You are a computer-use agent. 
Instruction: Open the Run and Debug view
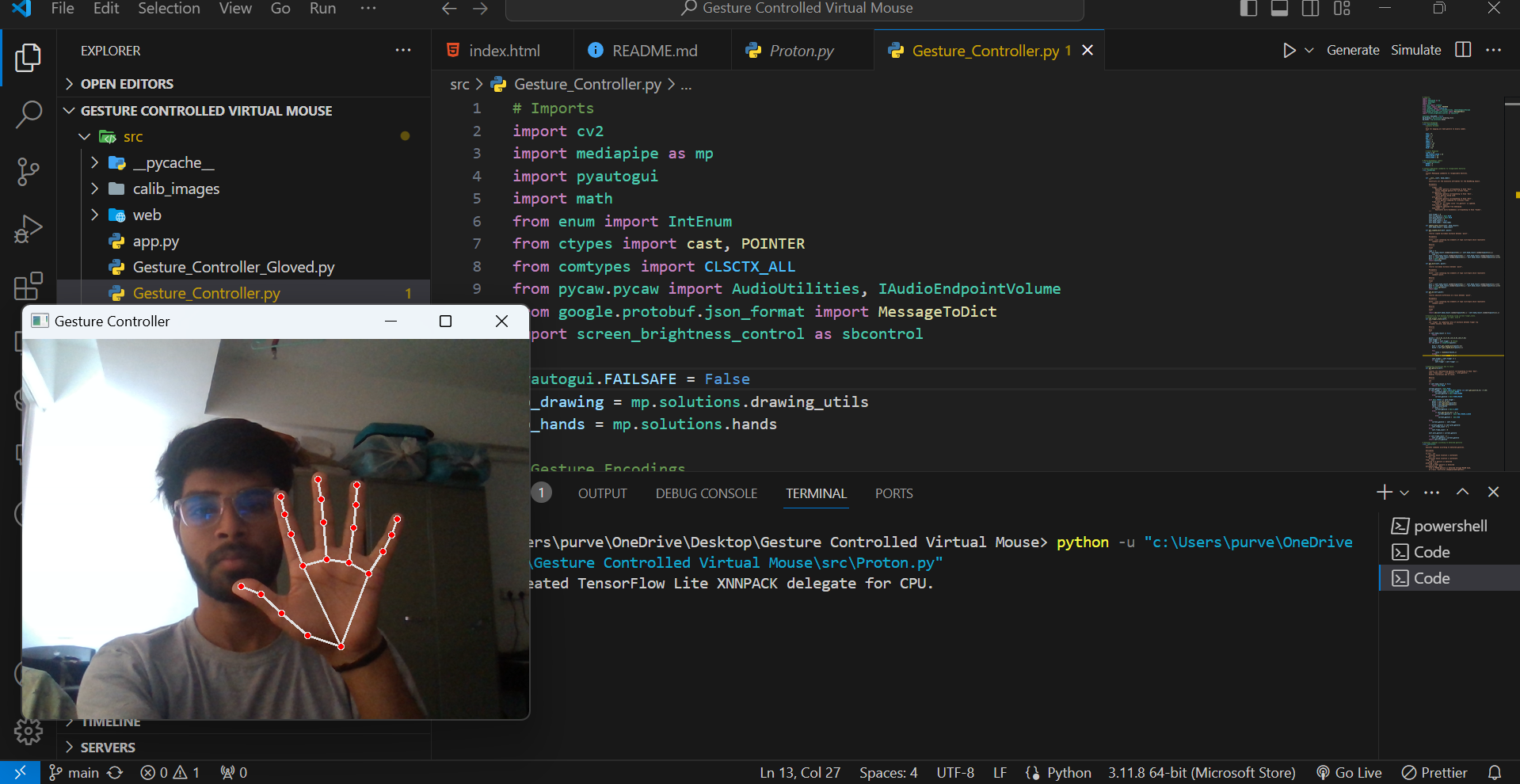(29, 229)
